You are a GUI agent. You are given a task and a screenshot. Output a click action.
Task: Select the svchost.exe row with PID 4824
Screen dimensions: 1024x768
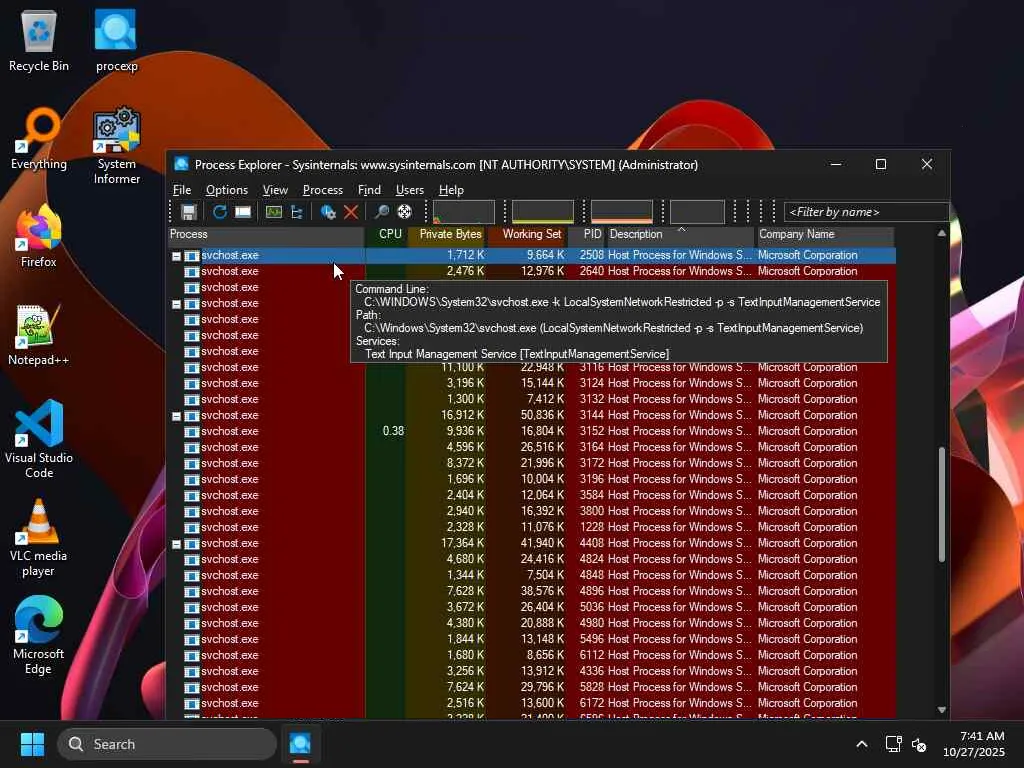532,559
